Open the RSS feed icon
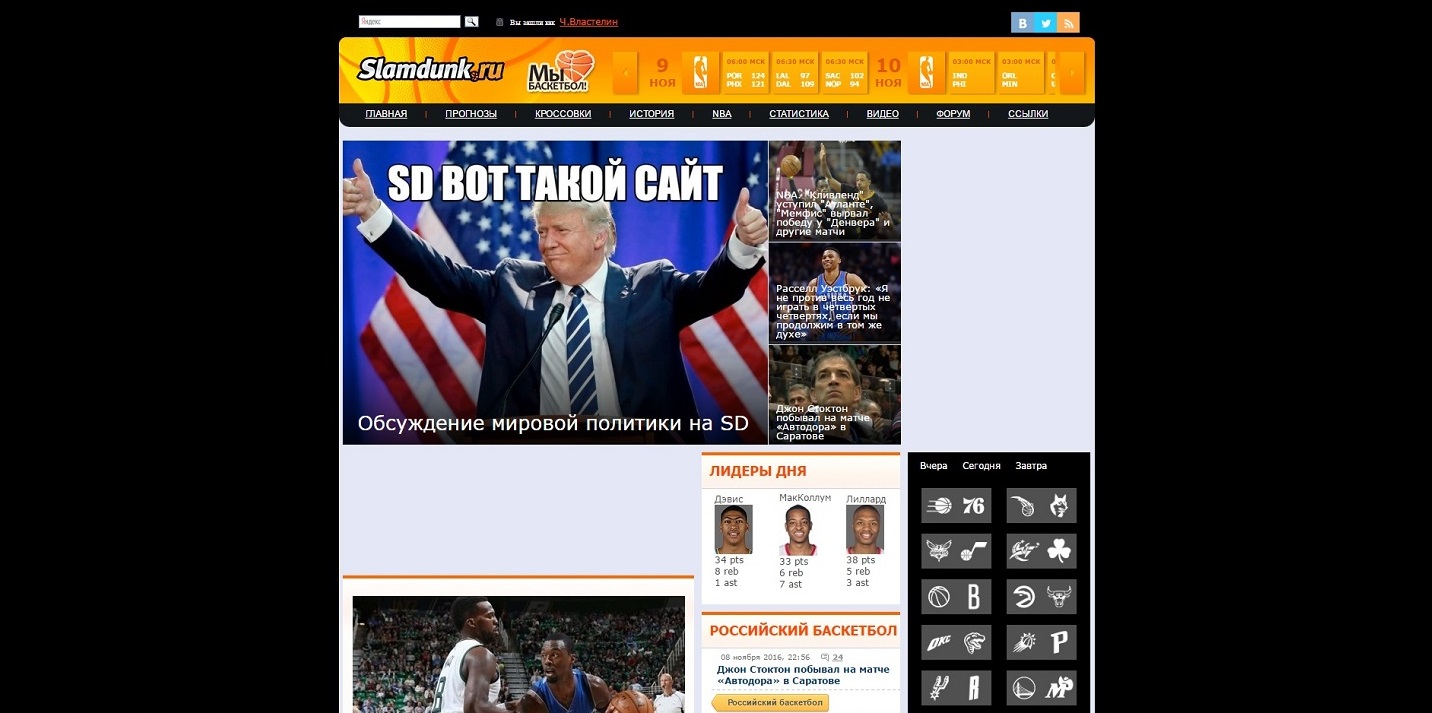This screenshot has width=1432, height=713. pos(1068,23)
